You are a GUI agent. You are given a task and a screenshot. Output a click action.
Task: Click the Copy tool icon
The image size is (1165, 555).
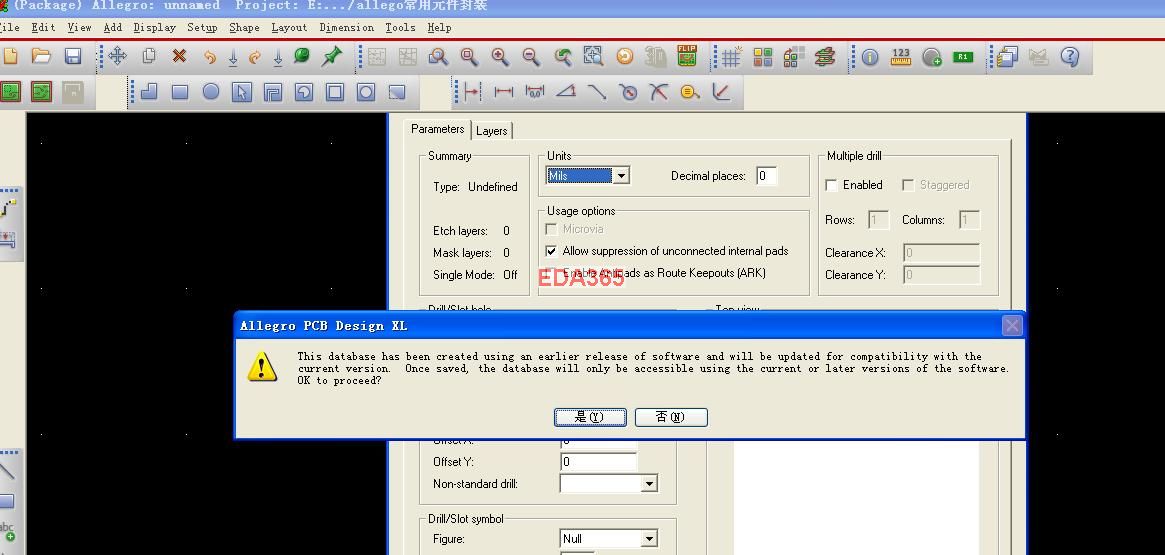149,56
